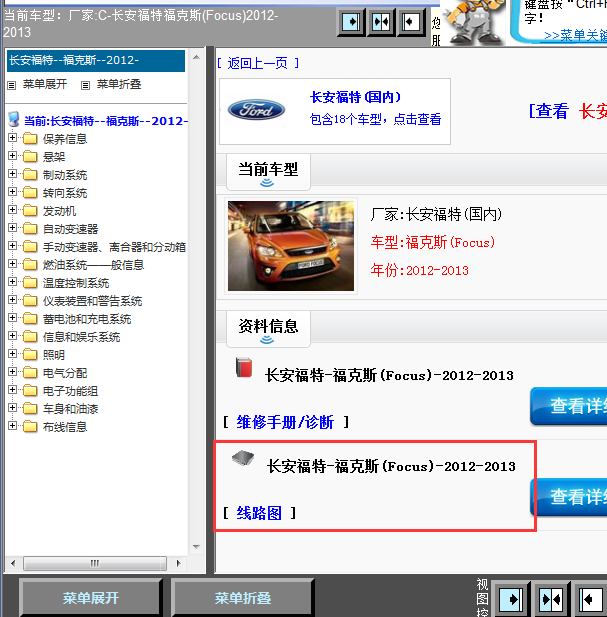607x617 pixels.
Task: Click folder icon of 自动变速器
Action: tap(30, 229)
